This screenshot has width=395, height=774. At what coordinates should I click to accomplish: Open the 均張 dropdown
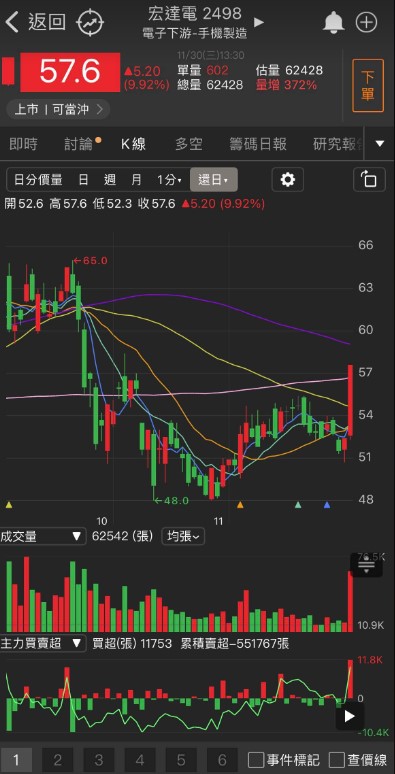point(183,536)
